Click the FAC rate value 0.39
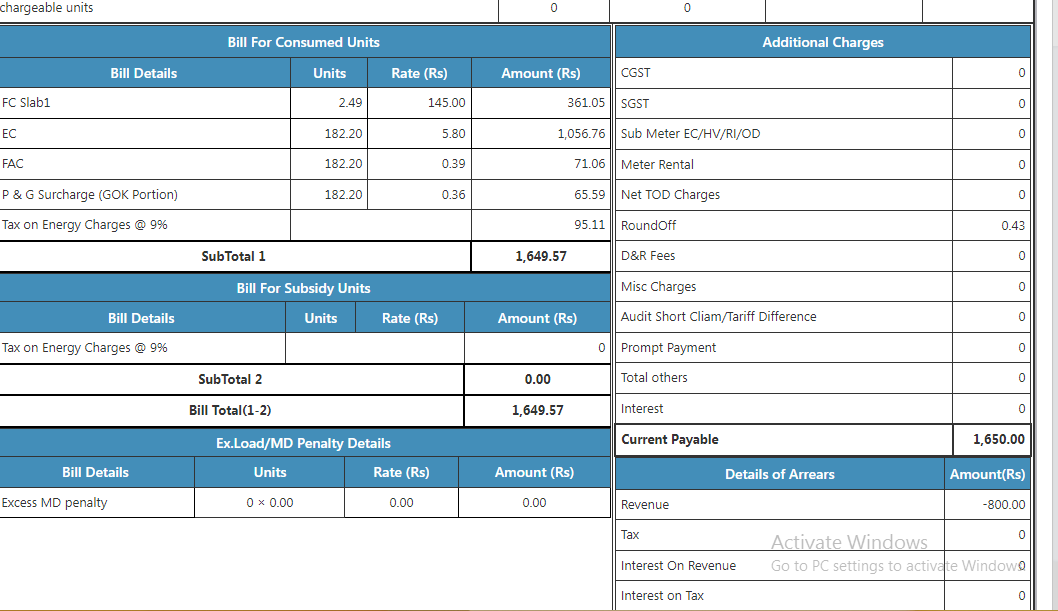This screenshot has width=1058, height=611. [453, 164]
